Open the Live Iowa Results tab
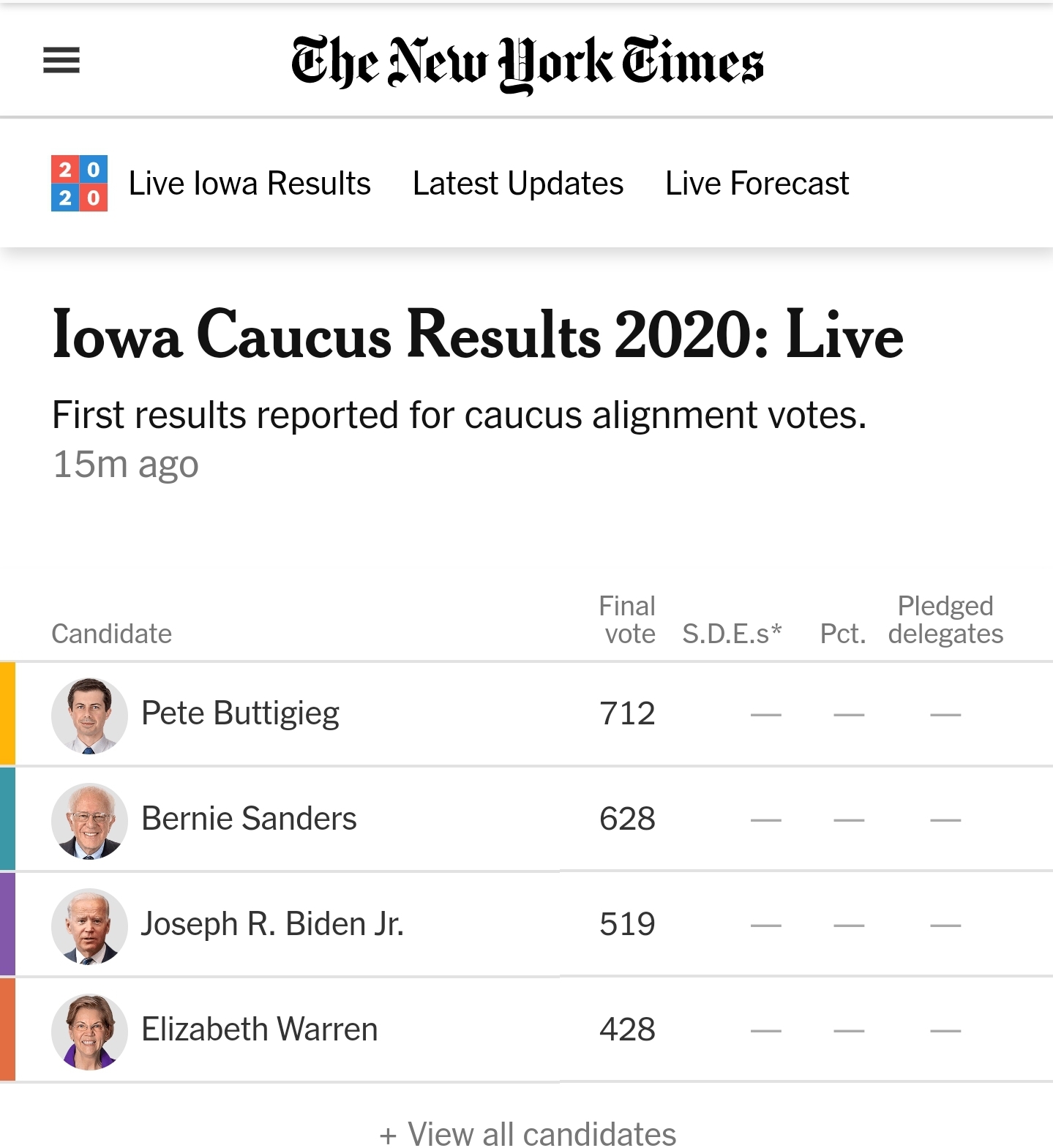 tap(250, 183)
